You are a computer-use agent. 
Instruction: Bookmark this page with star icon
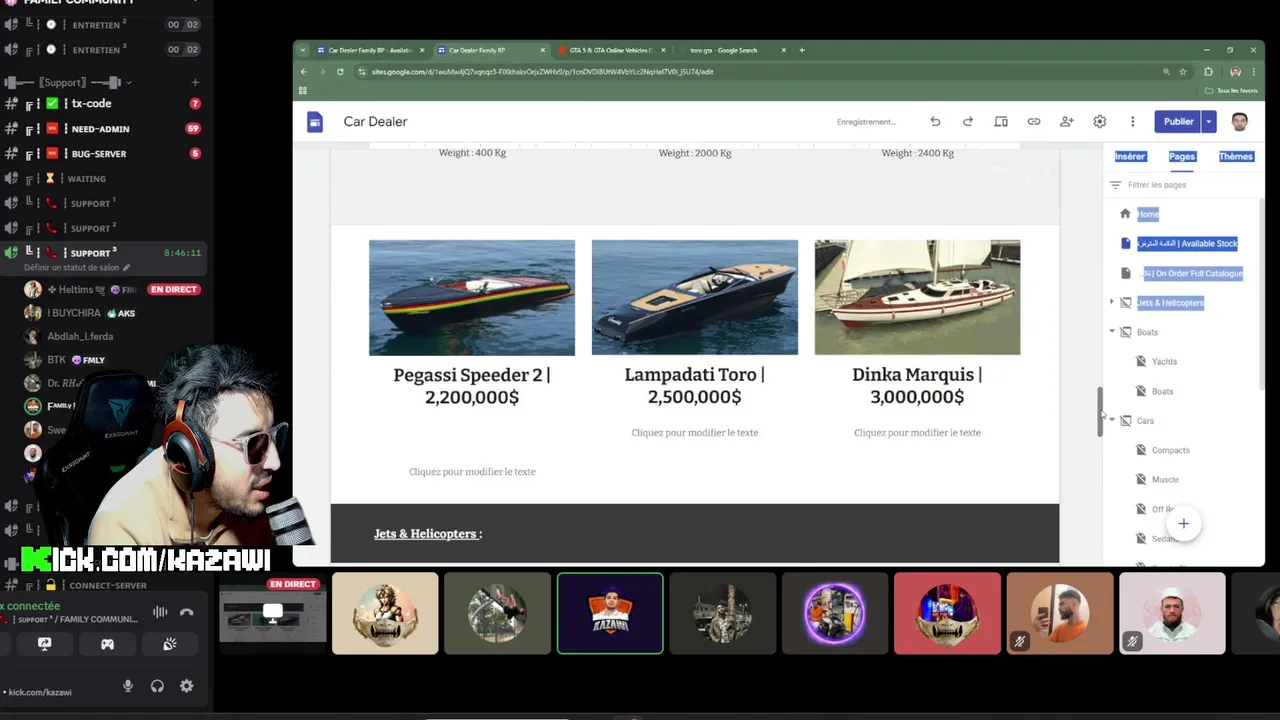pos(1183,72)
